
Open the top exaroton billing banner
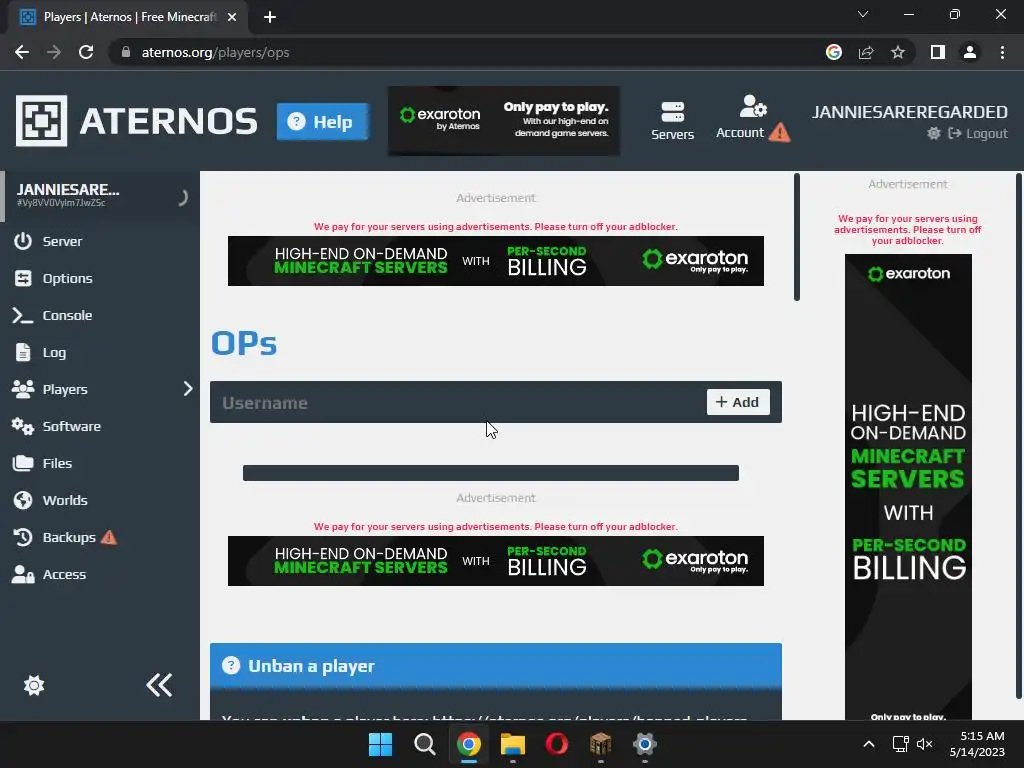pos(496,261)
